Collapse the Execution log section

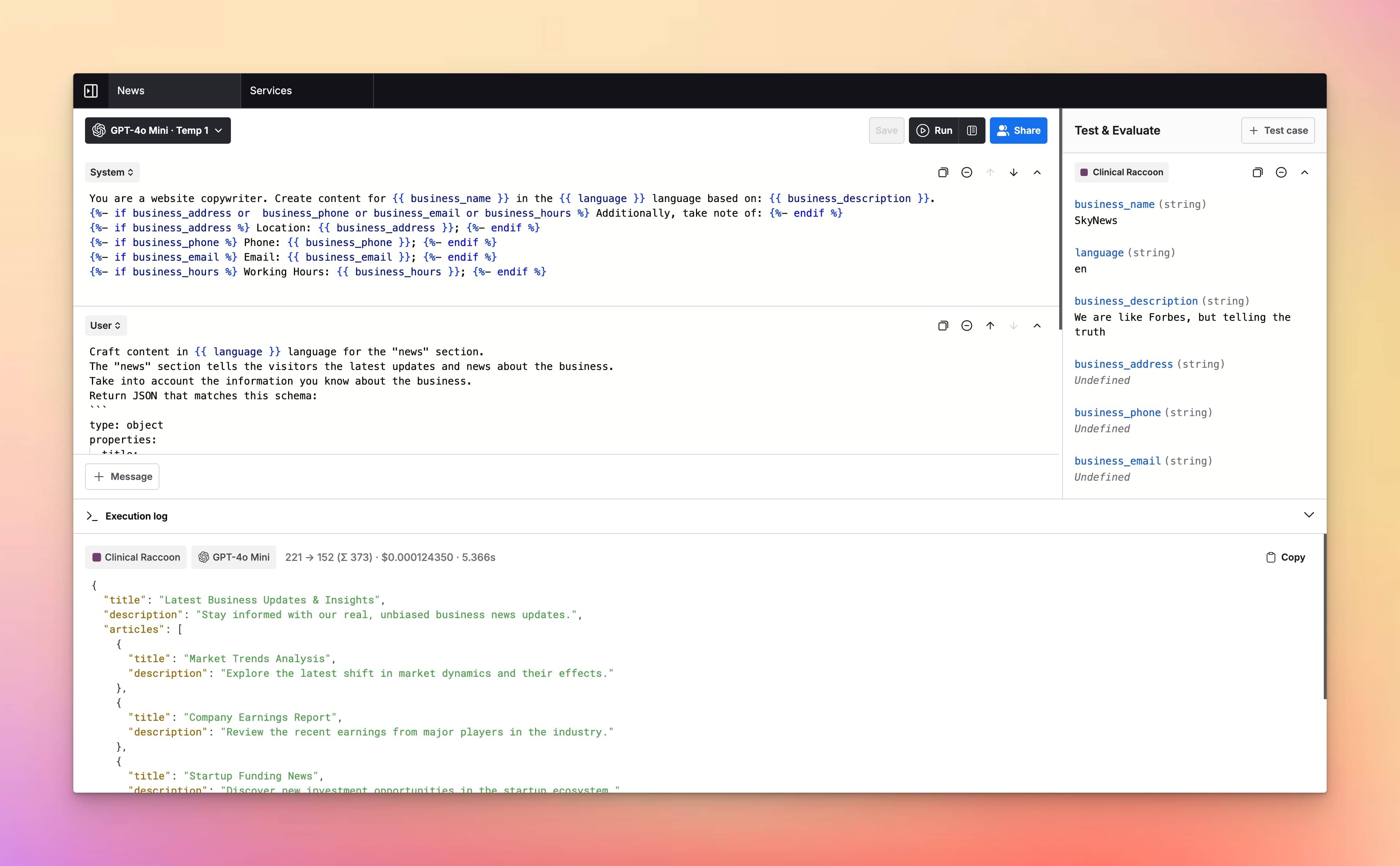1308,515
